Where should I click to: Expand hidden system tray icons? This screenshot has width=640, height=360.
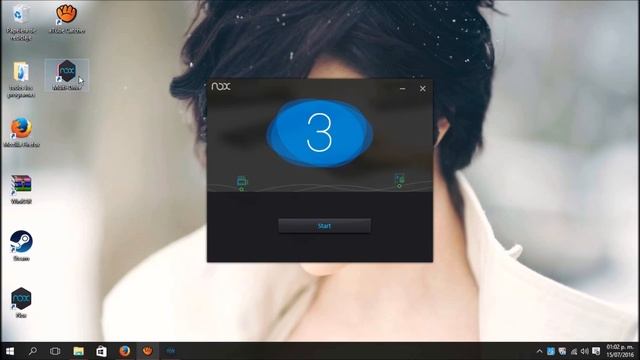539,351
